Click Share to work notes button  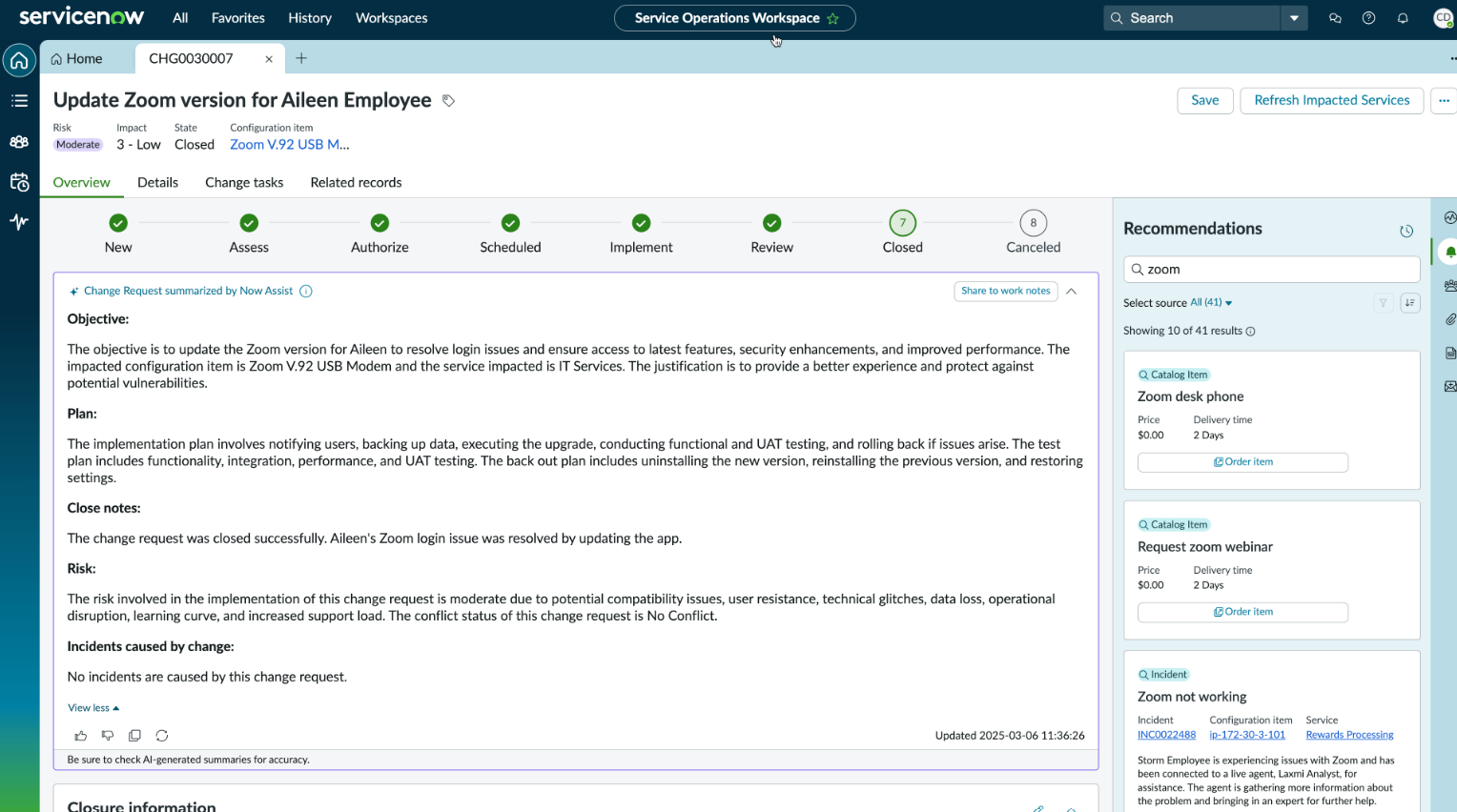click(x=1006, y=292)
